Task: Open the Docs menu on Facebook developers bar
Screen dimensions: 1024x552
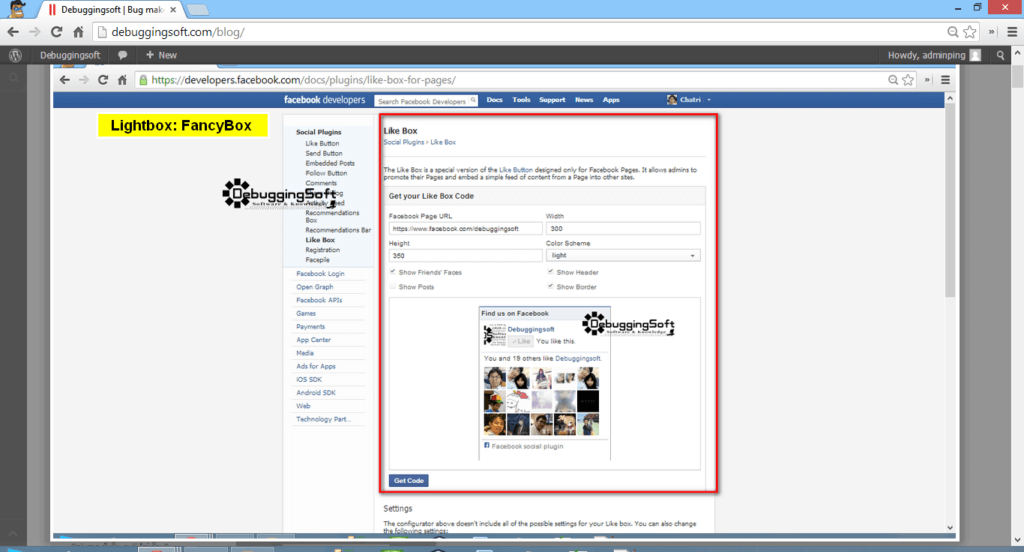Action: click(x=494, y=100)
